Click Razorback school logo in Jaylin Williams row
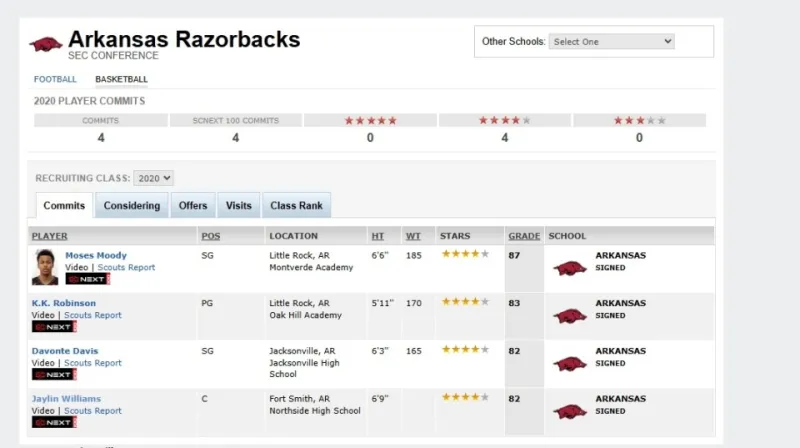Viewport: 800px width, 448px height. click(570, 411)
